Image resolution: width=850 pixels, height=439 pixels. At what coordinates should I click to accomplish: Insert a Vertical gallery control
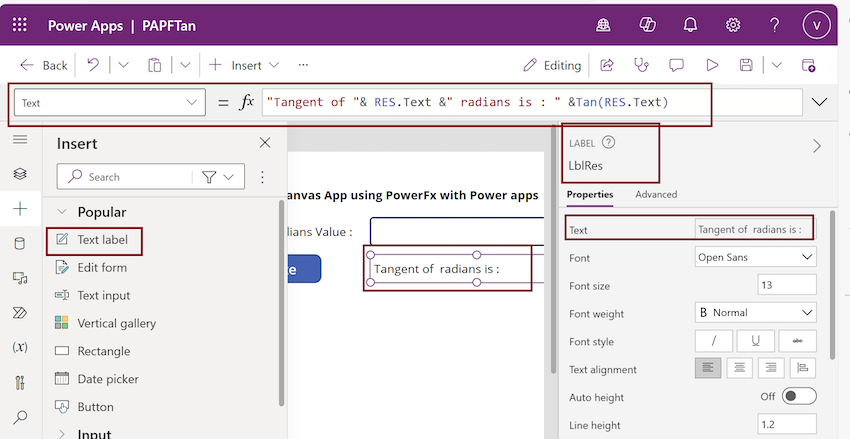point(105,323)
